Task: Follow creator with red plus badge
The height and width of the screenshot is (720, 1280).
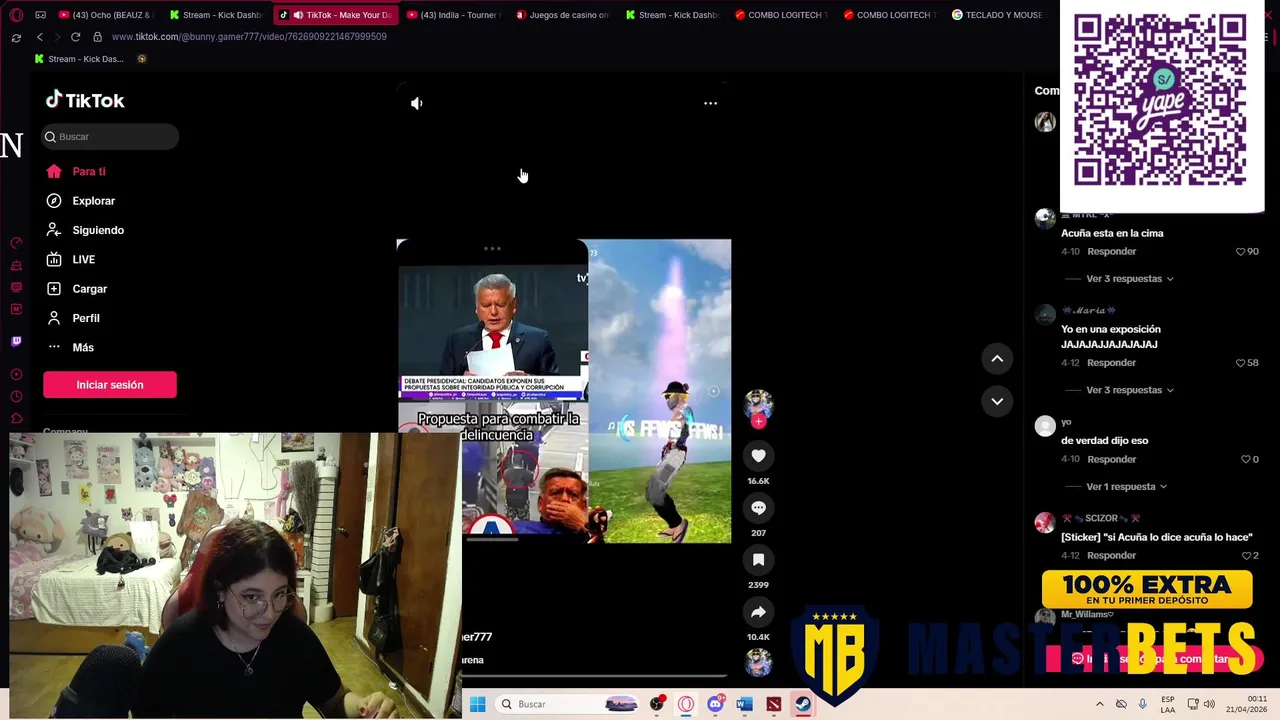Action: (x=758, y=422)
